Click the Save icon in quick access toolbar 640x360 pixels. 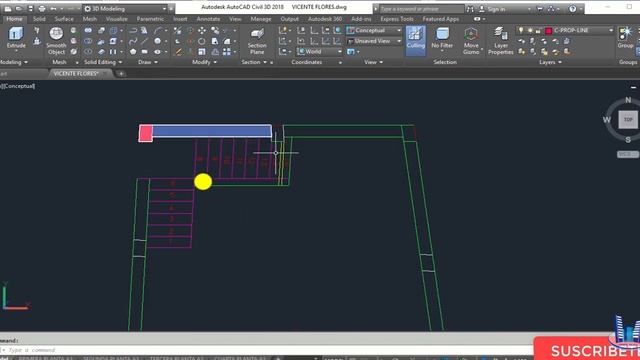[x=30, y=9]
